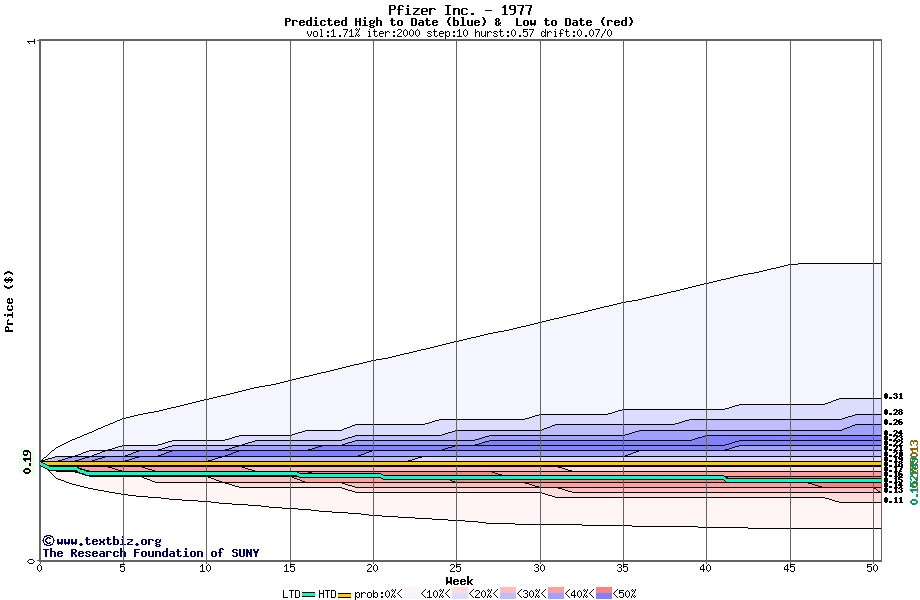Click the '<50%' legend label

624,594
